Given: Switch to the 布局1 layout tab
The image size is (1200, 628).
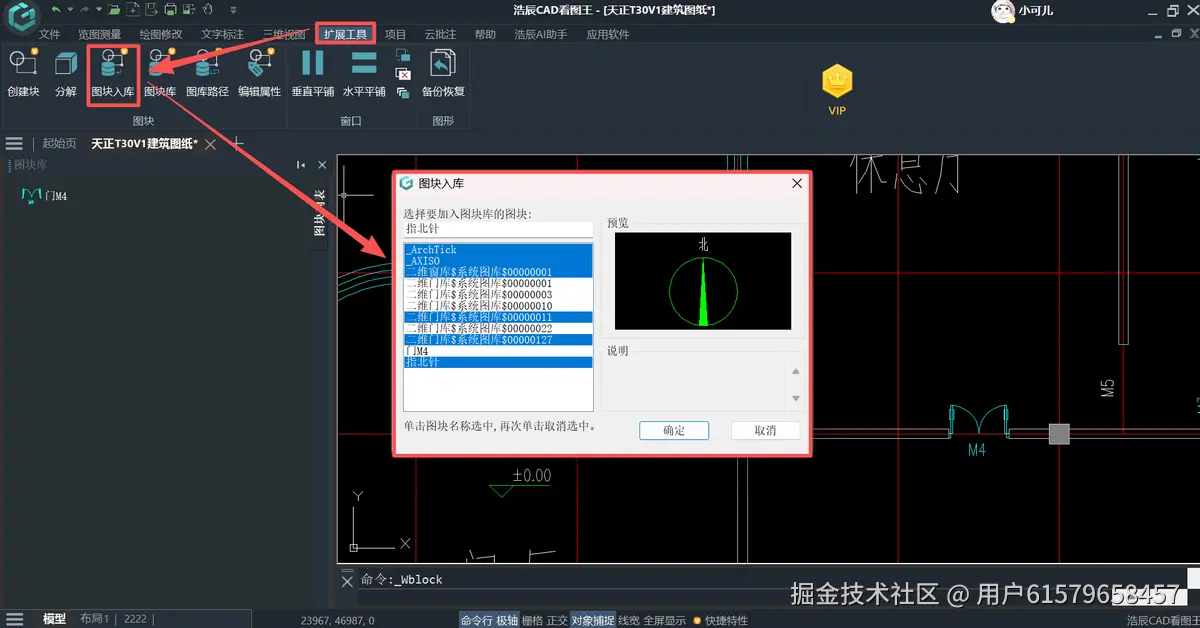Looking at the screenshot, I should [x=94, y=620].
